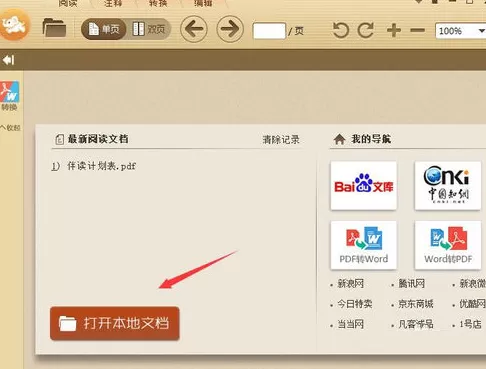Collapse the sidebar using 收起
Screen dimensions: 486x369
10,128
